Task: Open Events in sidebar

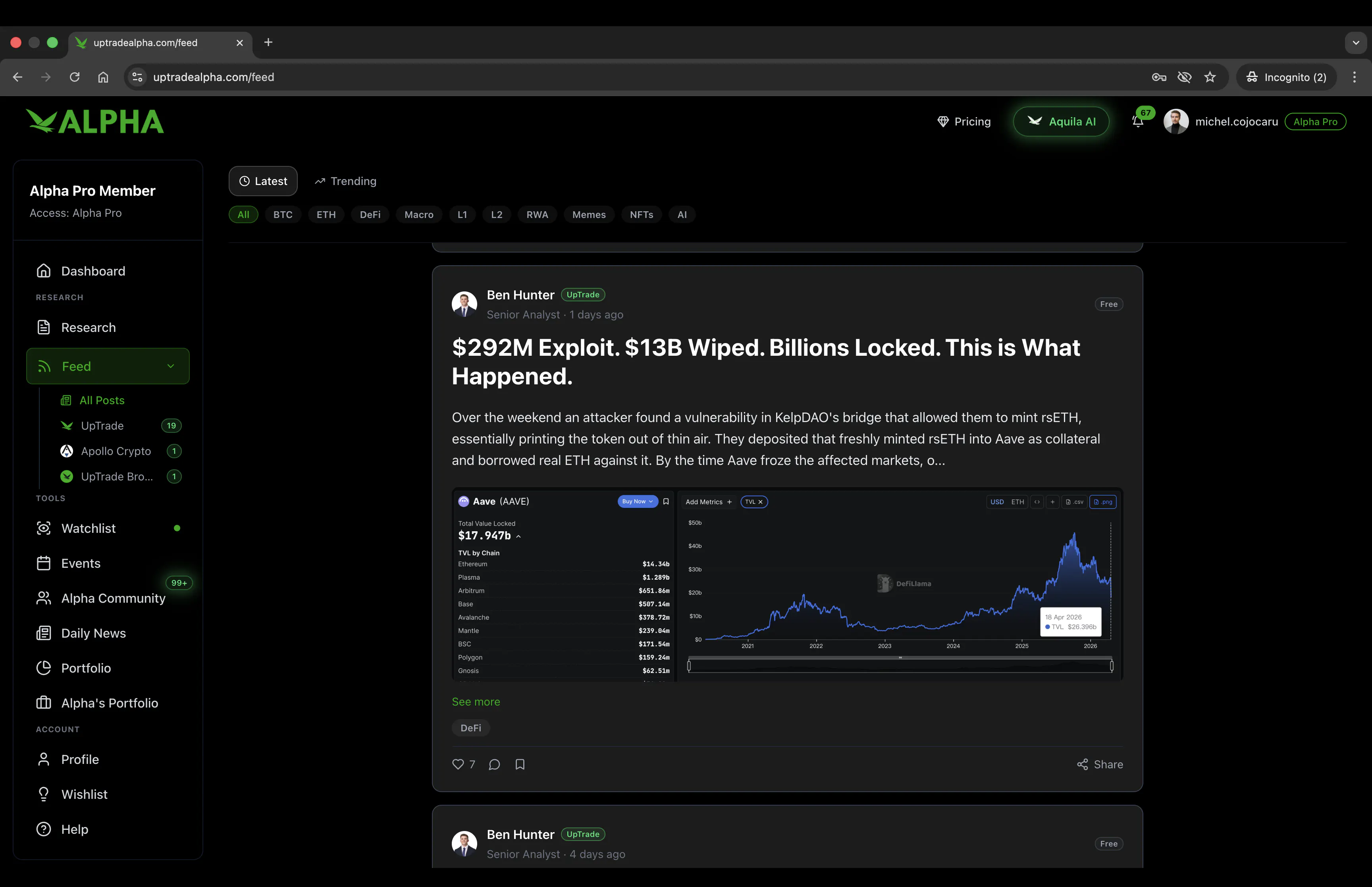Action: click(x=108, y=563)
